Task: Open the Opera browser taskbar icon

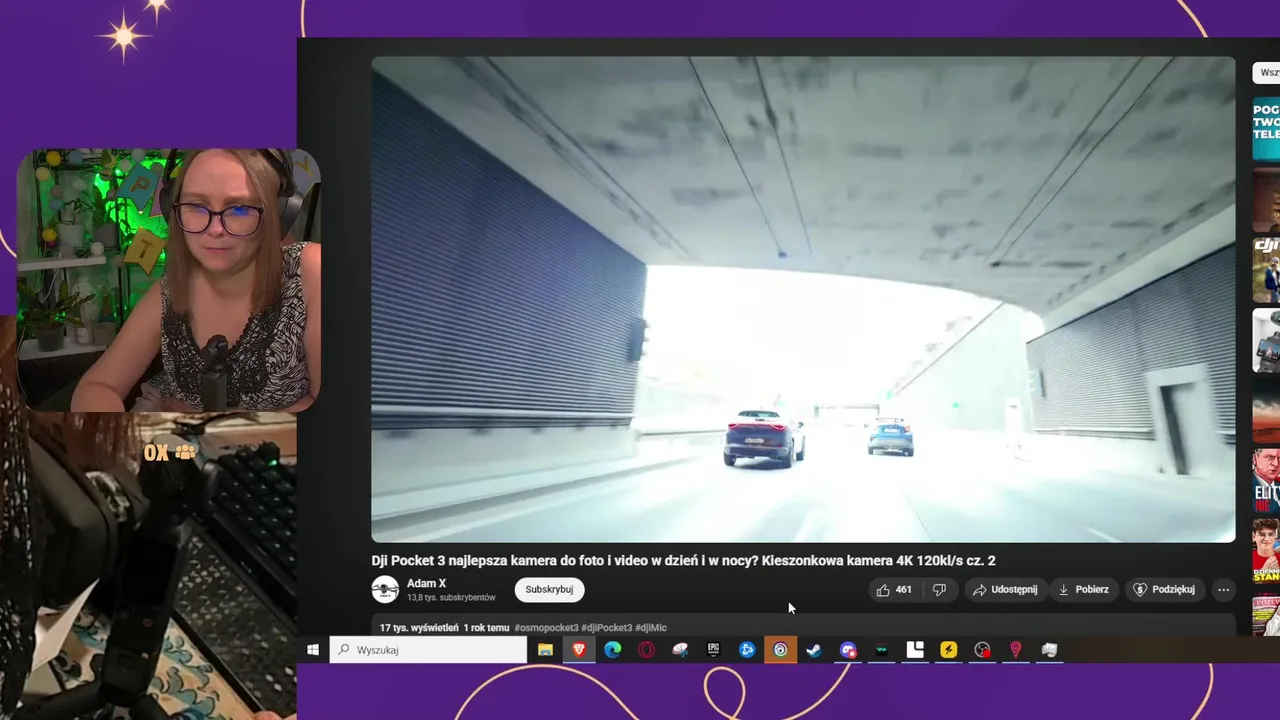Action: click(646, 650)
